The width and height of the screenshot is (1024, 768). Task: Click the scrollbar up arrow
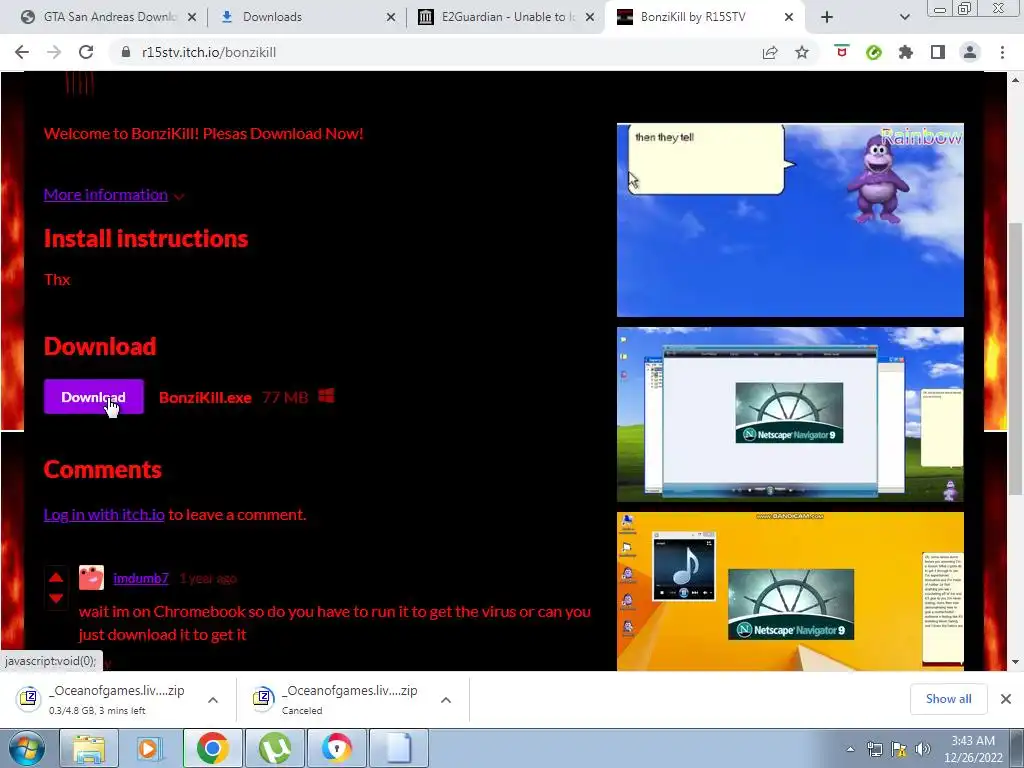point(1015,80)
